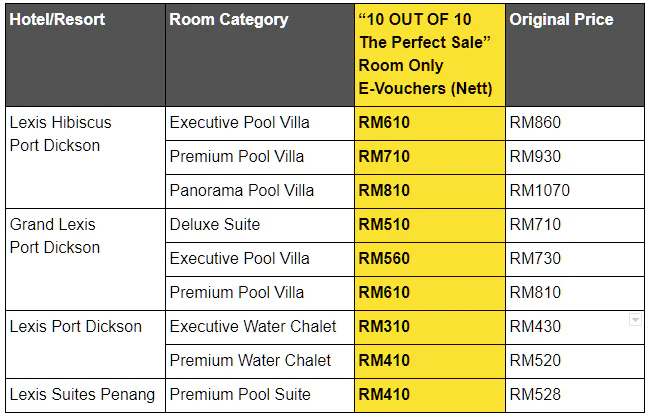Click the RM560 voucher price cell
Image resolution: width=650 pixels, height=417 pixels.
click(430, 259)
